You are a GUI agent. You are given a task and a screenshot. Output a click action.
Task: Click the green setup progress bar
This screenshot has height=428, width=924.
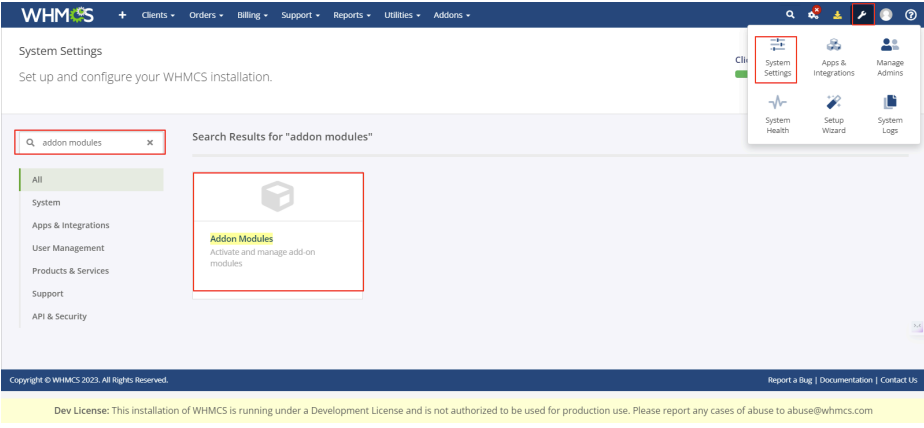(741, 74)
